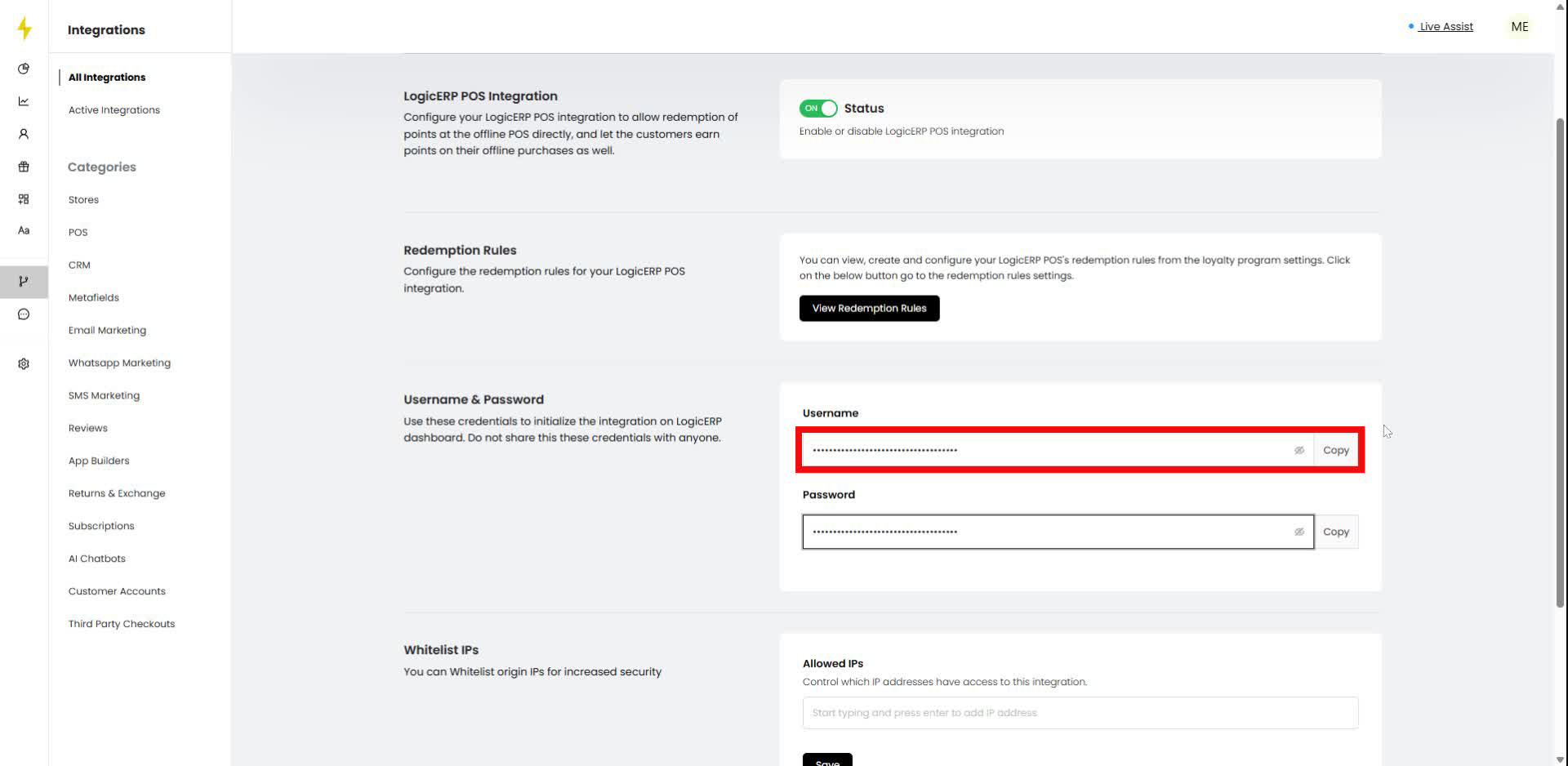
Task: Open the blocks/modules grid icon
Action: tap(24, 198)
